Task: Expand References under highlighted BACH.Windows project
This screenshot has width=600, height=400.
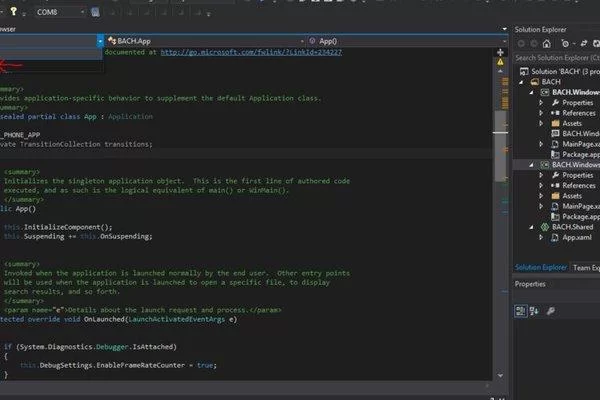Action: [x=541, y=185]
